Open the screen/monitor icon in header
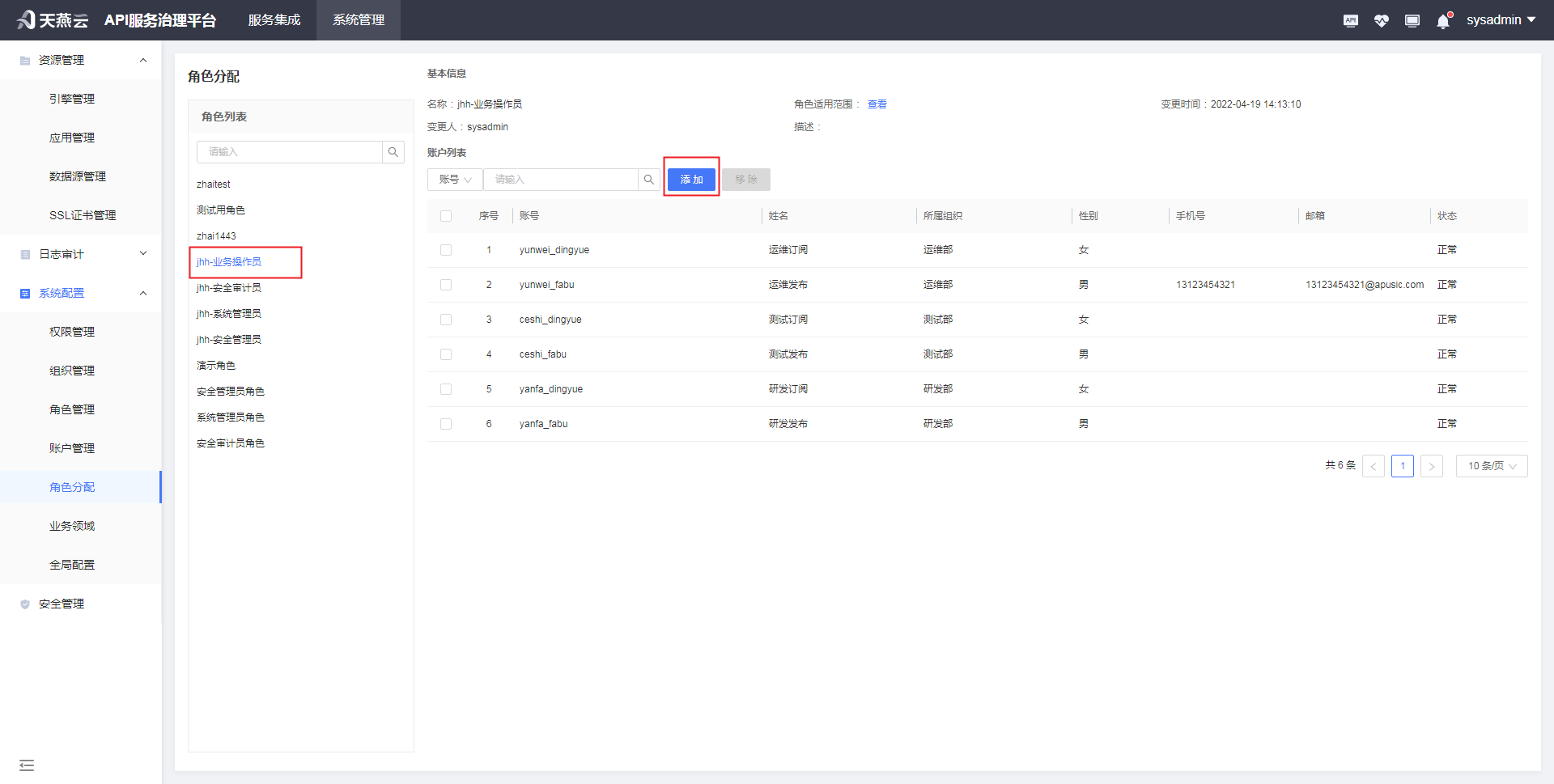This screenshot has height=784, width=1554. [1412, 20]
